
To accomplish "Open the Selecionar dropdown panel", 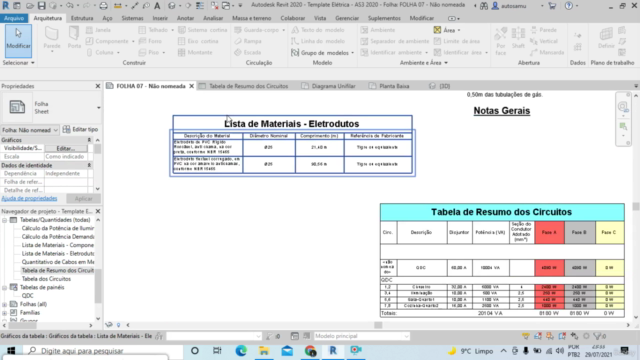I will (18, 63).
